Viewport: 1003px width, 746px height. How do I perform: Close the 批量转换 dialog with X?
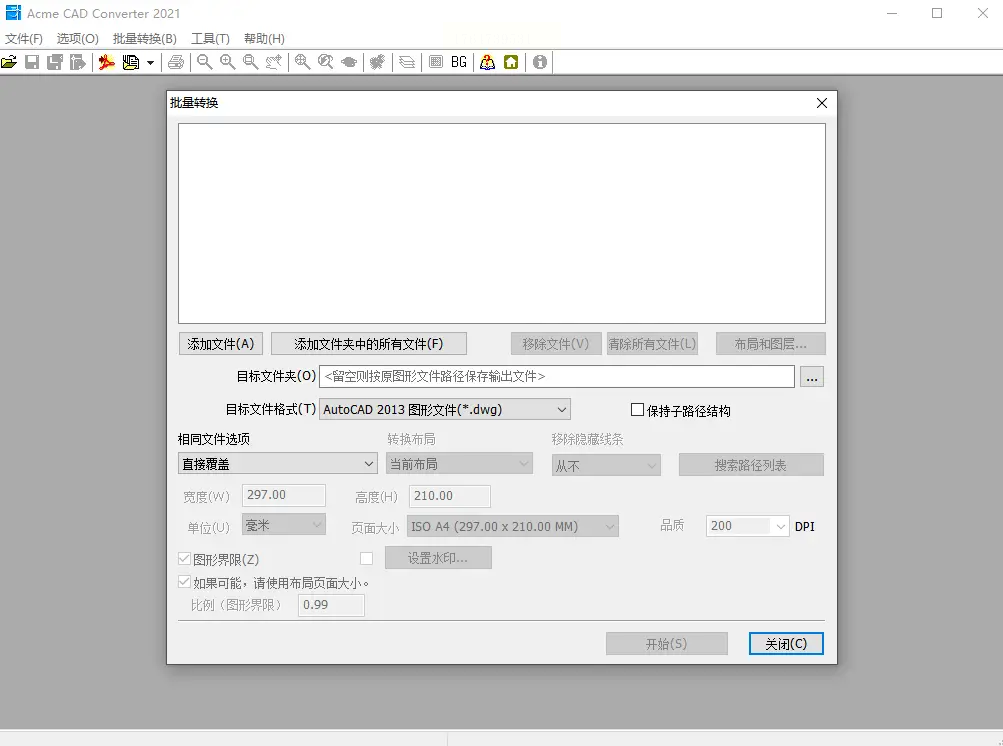(x=822, y=103)
